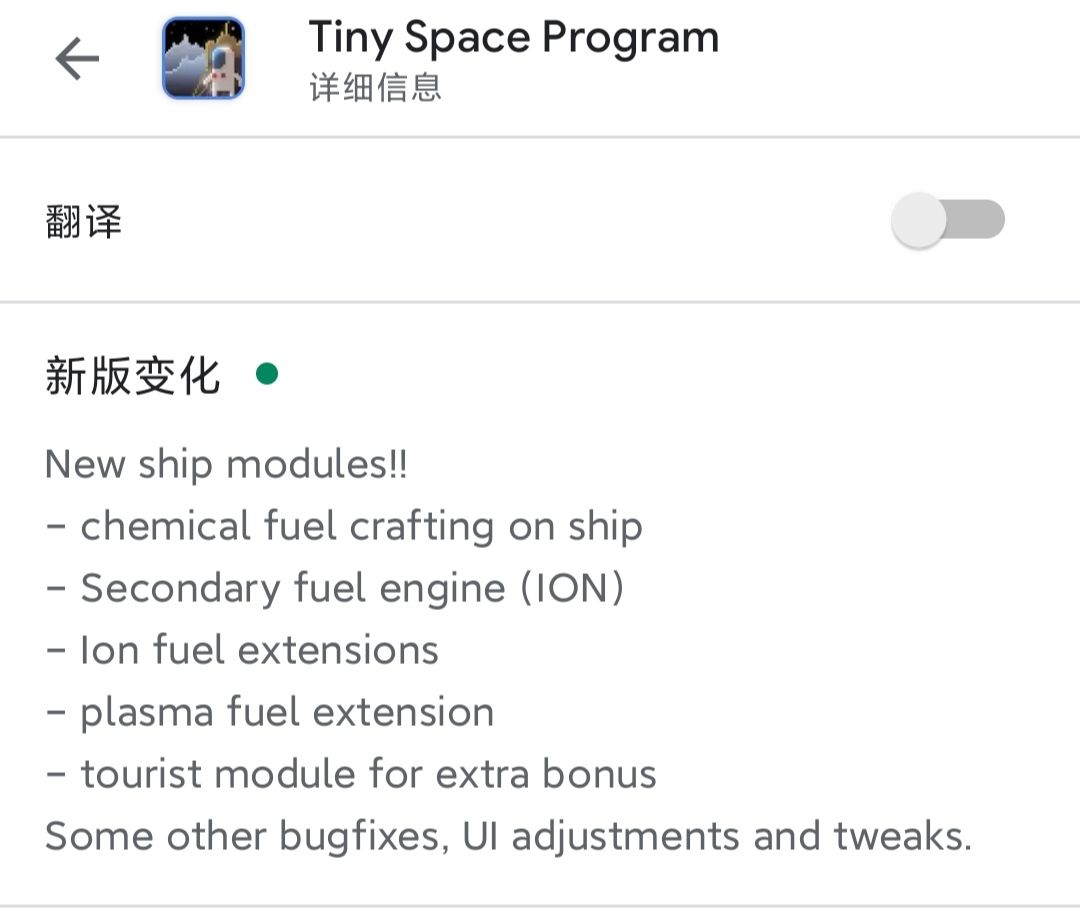Tap the '(ION)' text in parentheses
1080x912 pixels.
[573, 589]
